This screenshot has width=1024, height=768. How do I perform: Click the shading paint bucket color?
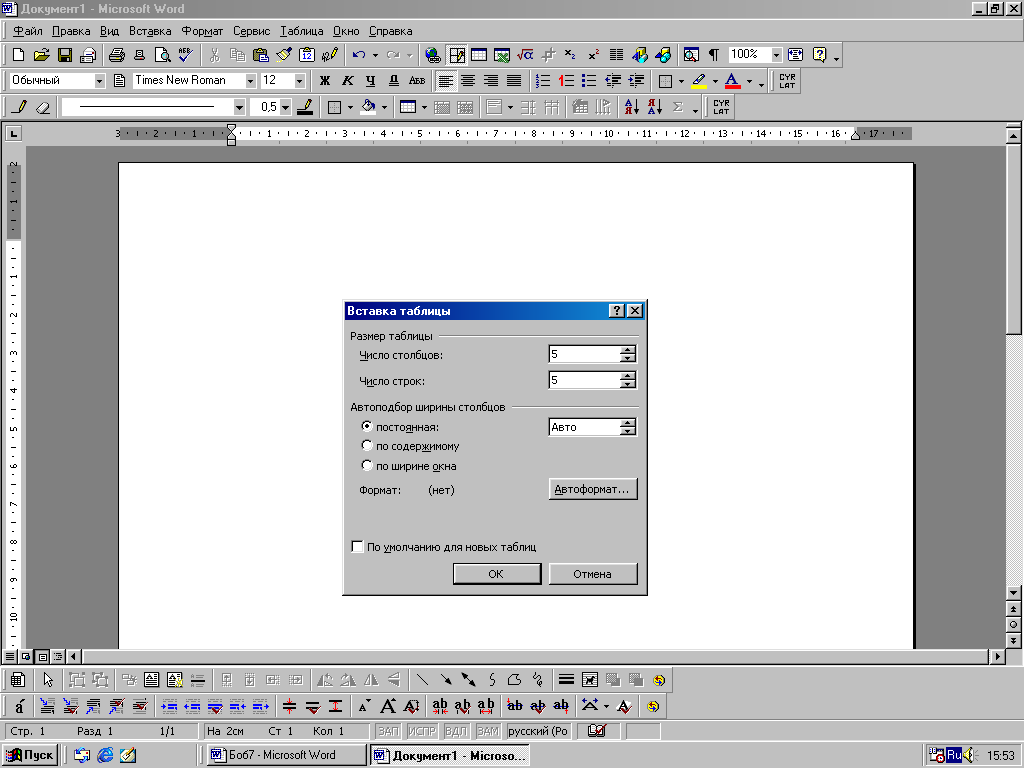click(368, 107)
